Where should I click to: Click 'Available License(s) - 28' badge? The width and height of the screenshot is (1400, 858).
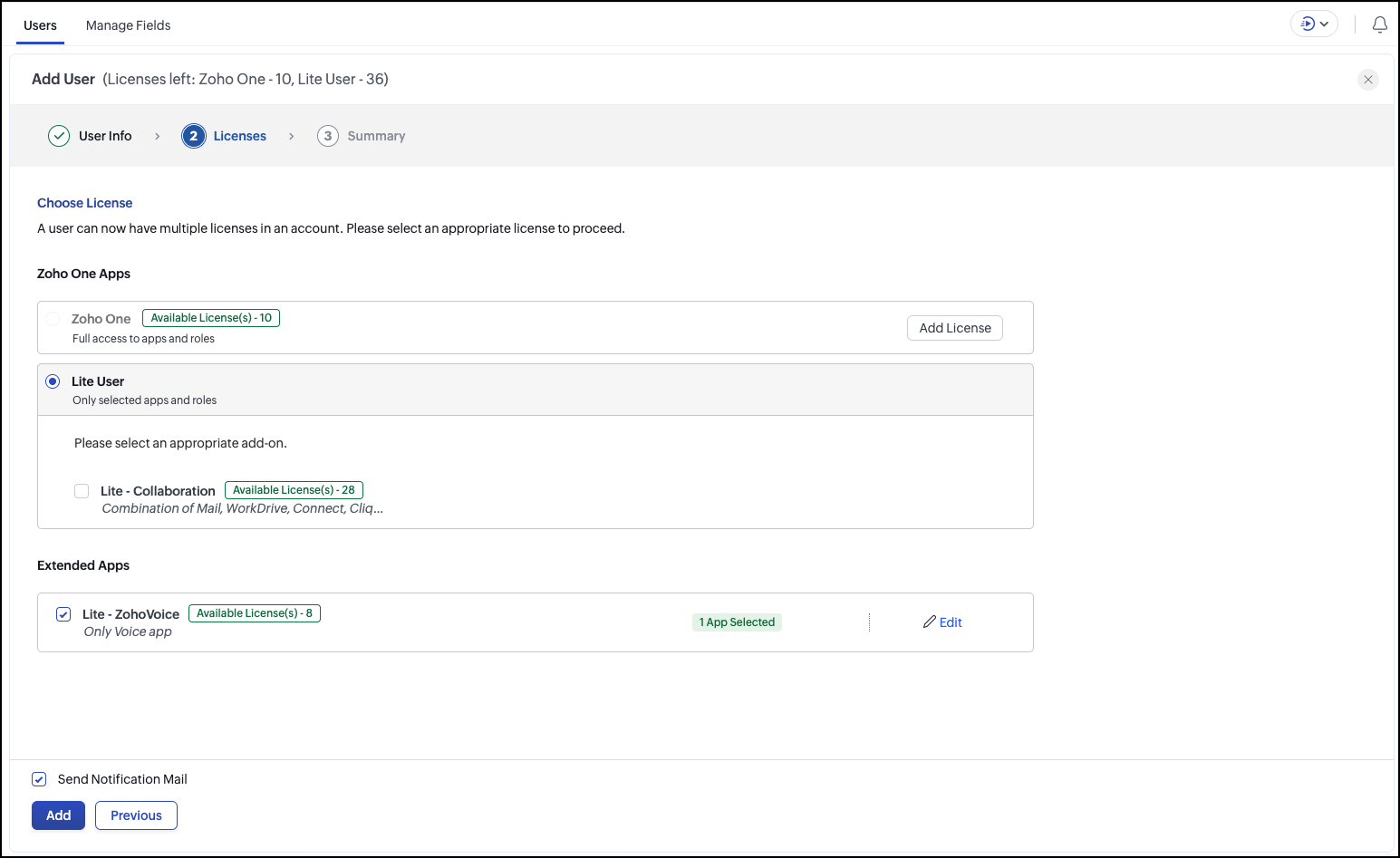tap(294, 490)
